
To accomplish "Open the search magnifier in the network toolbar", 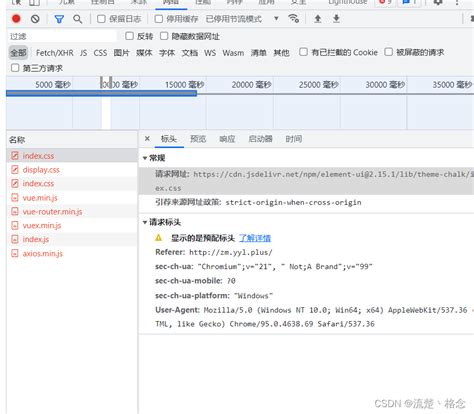I will click(78, 19).
